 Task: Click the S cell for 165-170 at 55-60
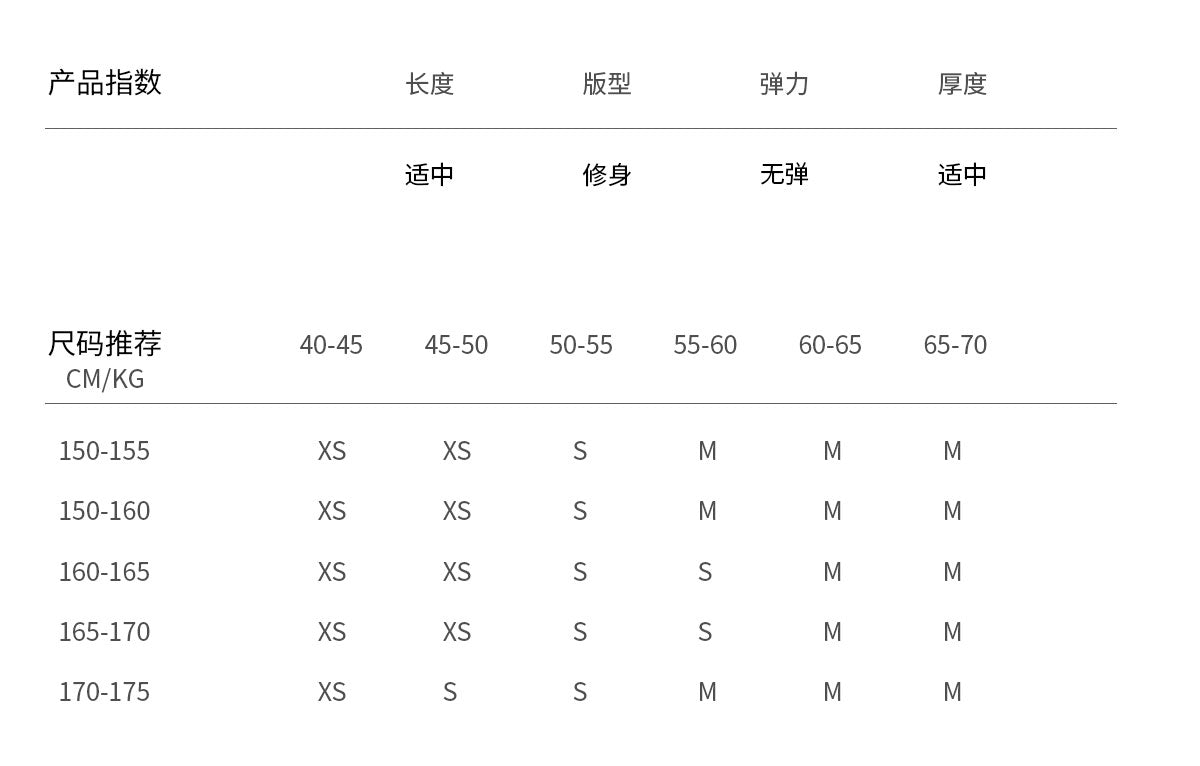pos(705,632)
